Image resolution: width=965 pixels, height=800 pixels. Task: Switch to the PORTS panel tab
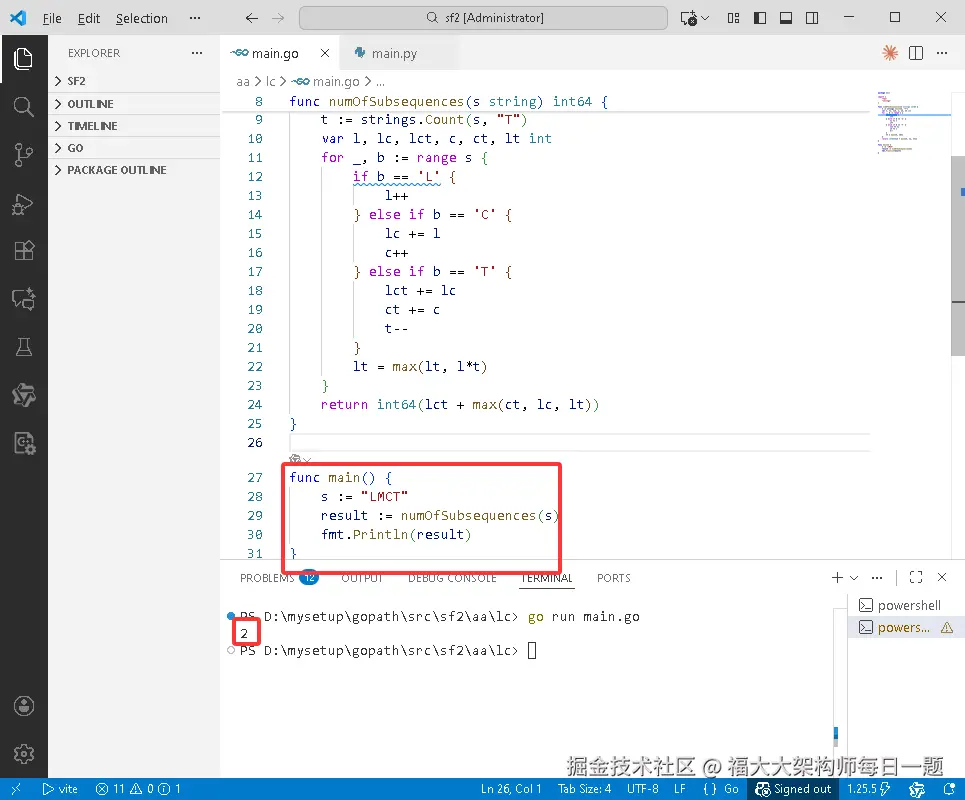point(614,578)
